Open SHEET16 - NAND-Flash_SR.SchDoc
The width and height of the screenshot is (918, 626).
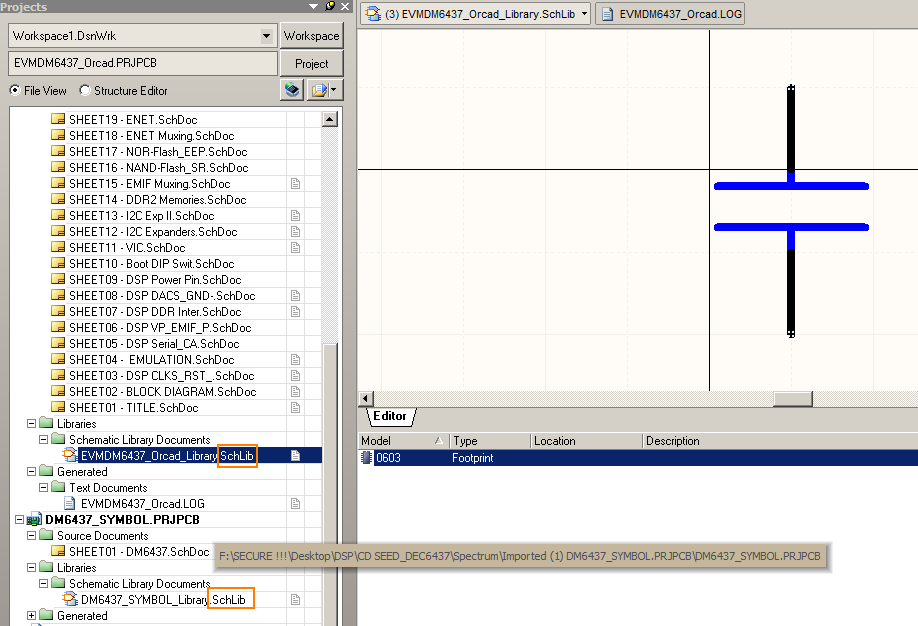pos(159,168)
